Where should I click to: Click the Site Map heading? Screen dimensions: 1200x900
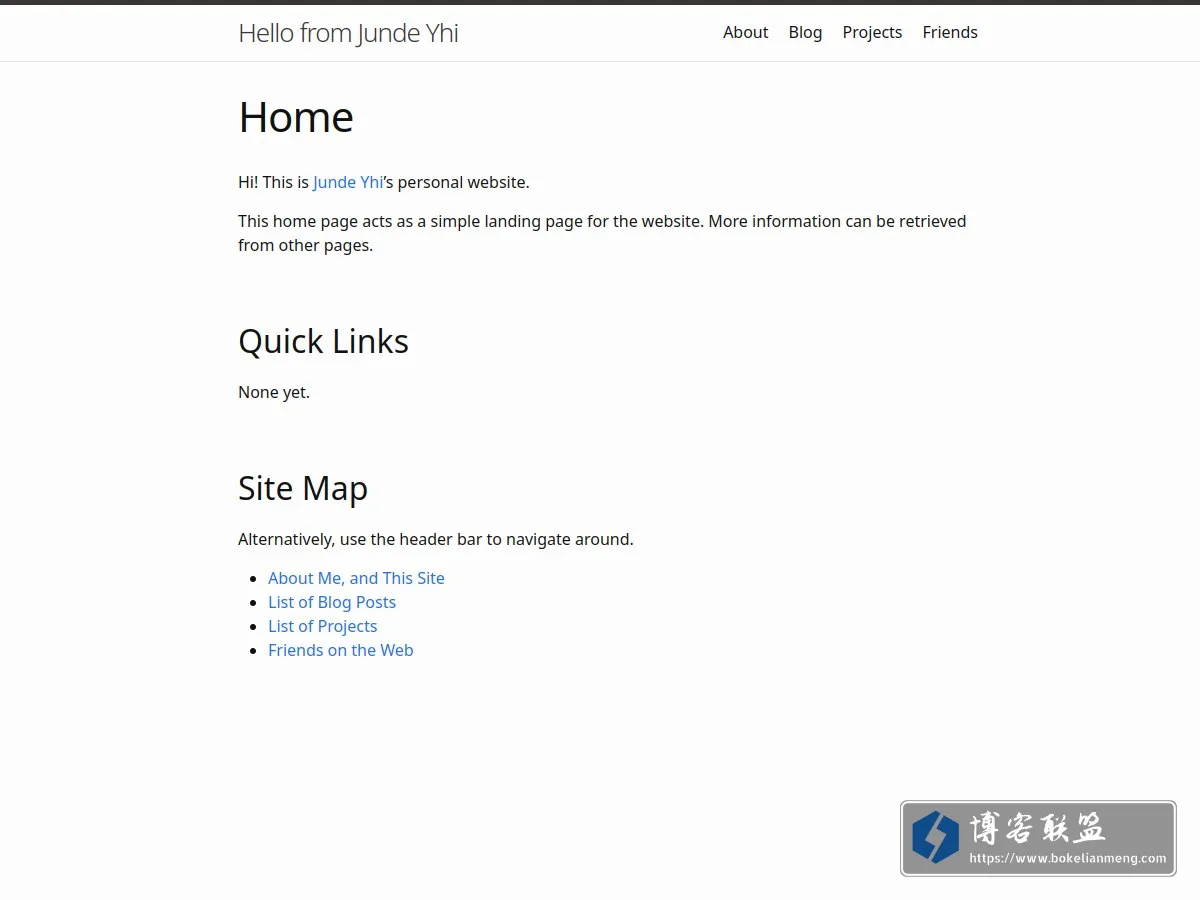click(303, 488)
